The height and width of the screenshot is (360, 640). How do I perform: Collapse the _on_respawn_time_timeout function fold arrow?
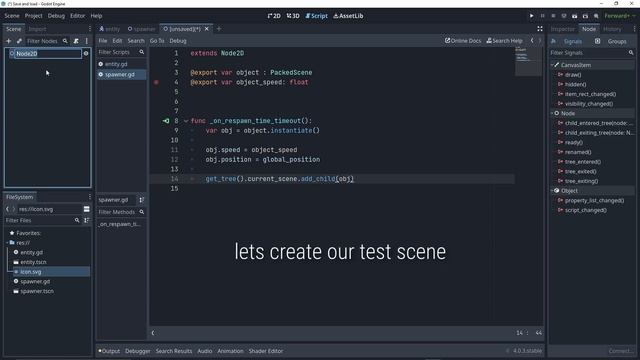tap(186, 121)
